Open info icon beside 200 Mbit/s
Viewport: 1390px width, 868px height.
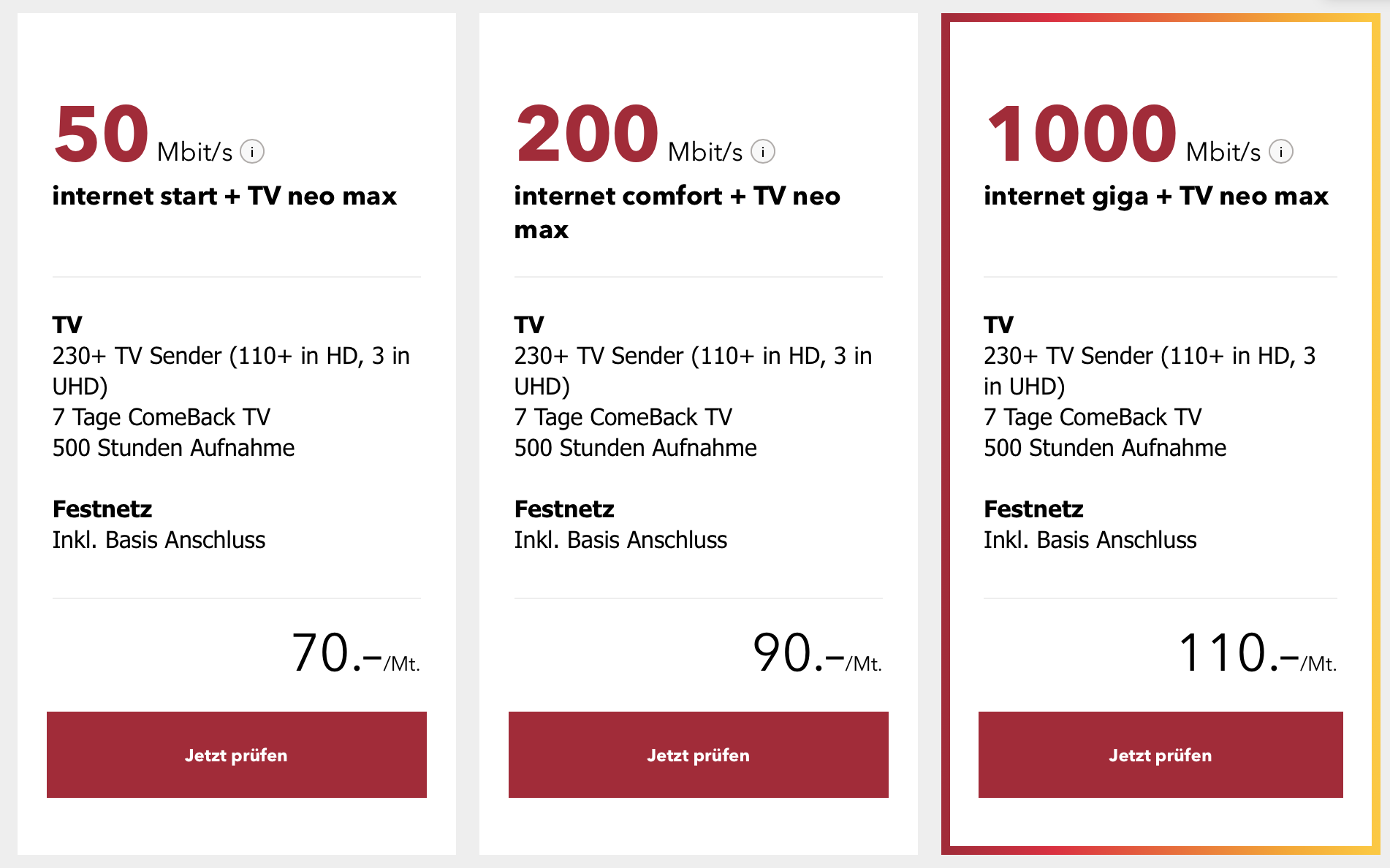pos(763,152)
